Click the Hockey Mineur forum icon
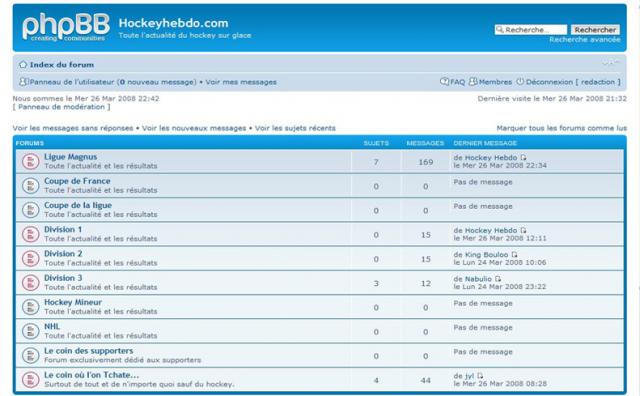The image size is (640, 396). pos(30,307)
